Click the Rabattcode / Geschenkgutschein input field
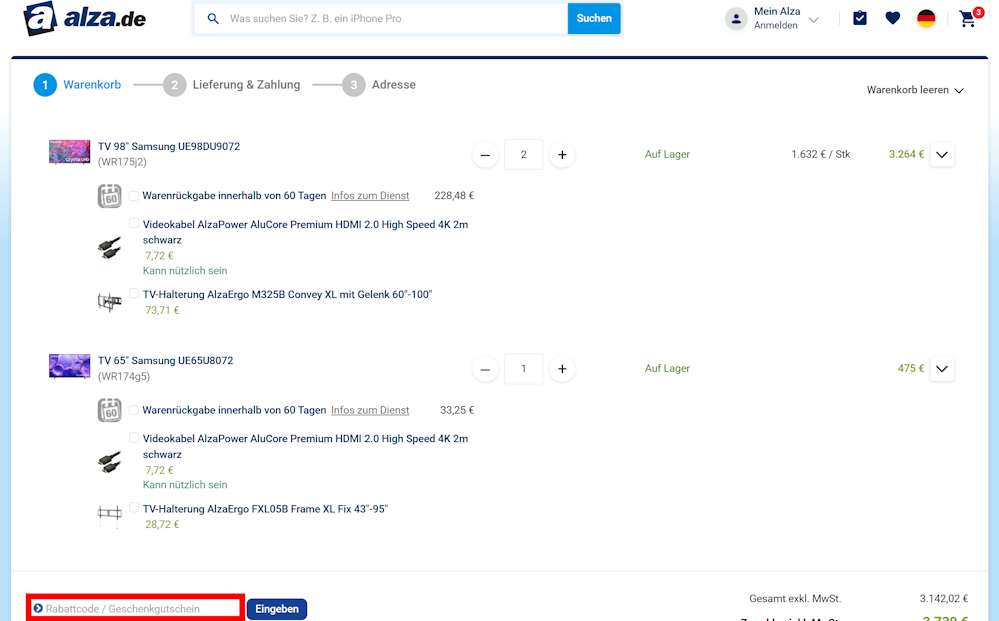Screen dimensions: 999x621 (x=135, y=608)
